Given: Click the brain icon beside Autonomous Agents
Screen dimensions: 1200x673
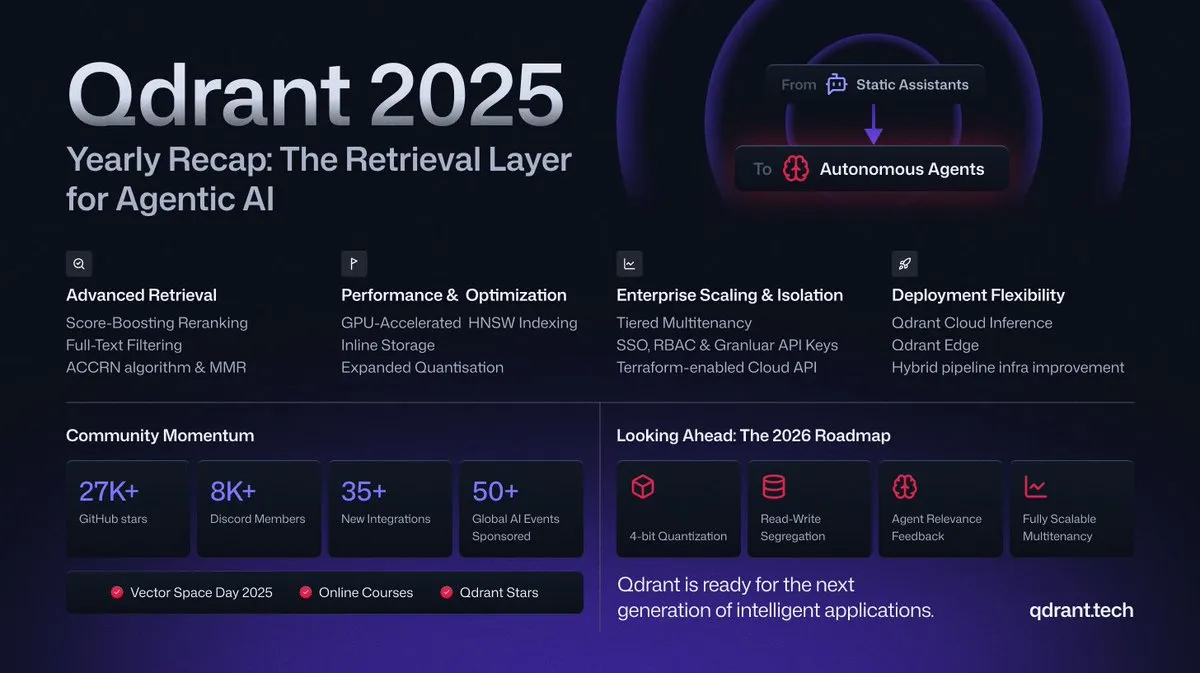Looking at the screenshot, I should [x=796, y=169].
